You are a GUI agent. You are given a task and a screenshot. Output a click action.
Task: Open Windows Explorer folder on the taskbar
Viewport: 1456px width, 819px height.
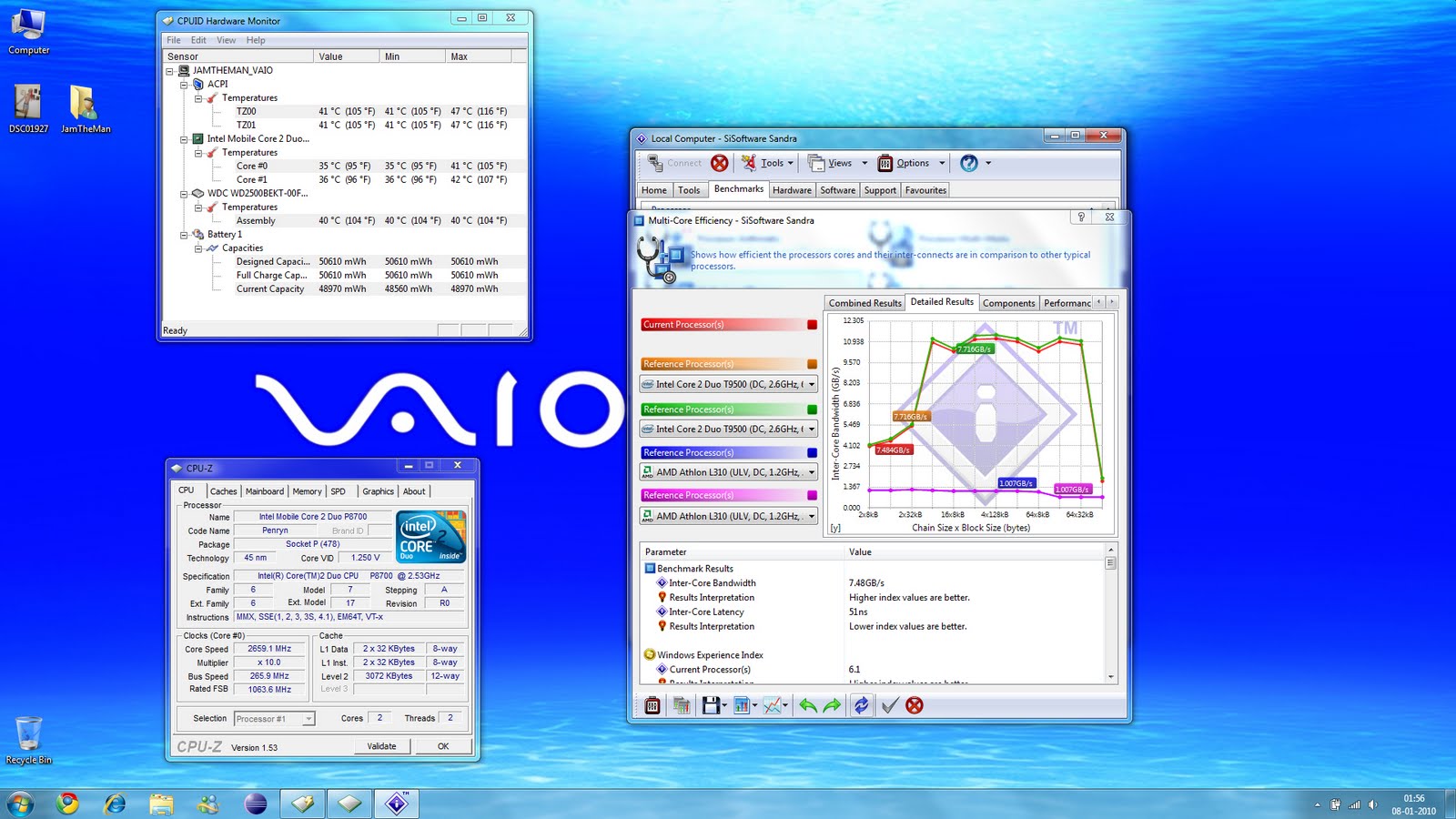tap(161, 804)
